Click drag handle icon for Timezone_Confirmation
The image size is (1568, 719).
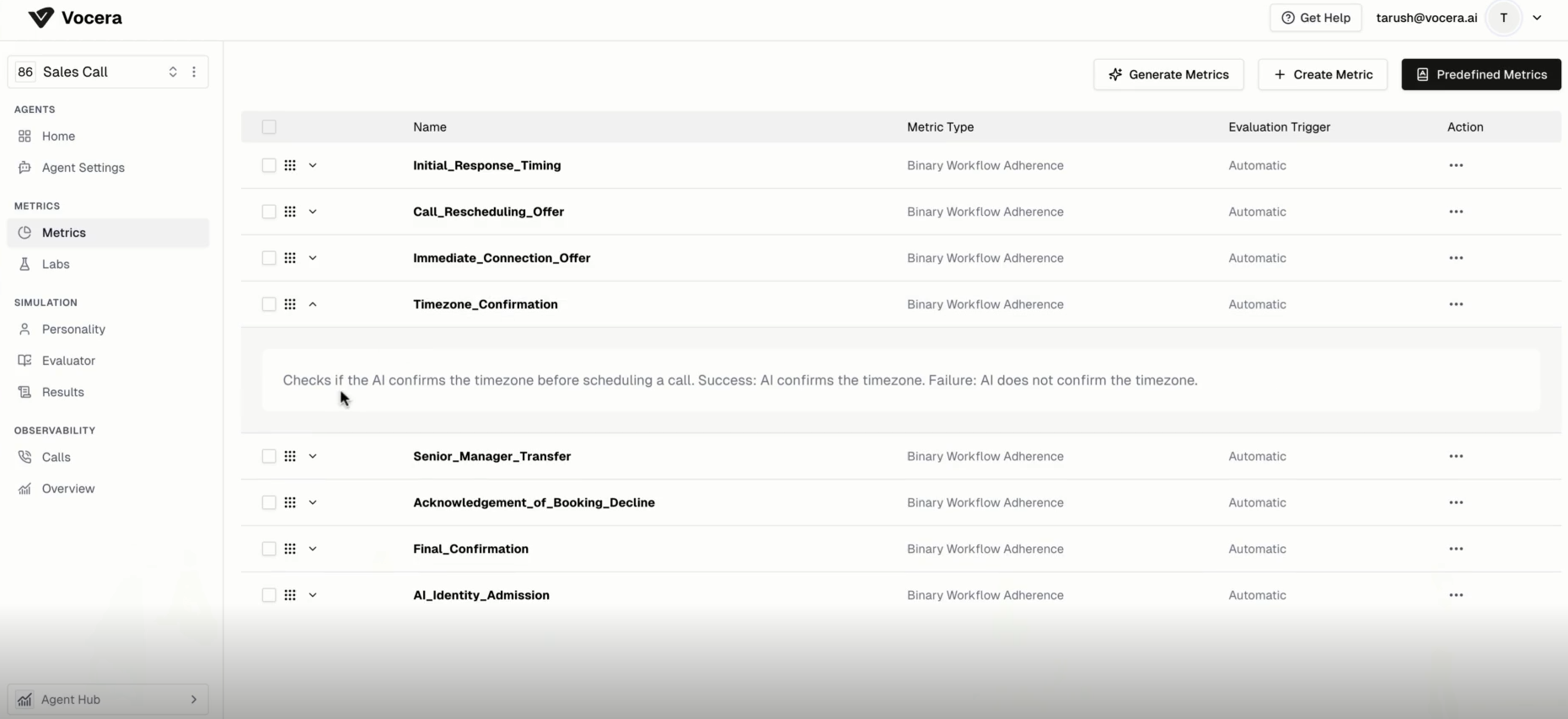point(290,304)
